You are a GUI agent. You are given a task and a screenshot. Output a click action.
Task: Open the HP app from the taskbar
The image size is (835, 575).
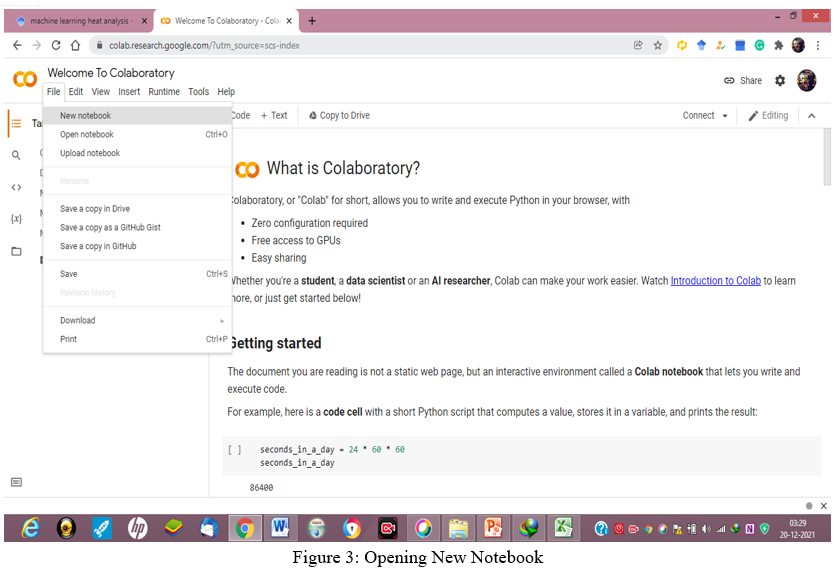[x=137, y=528]
